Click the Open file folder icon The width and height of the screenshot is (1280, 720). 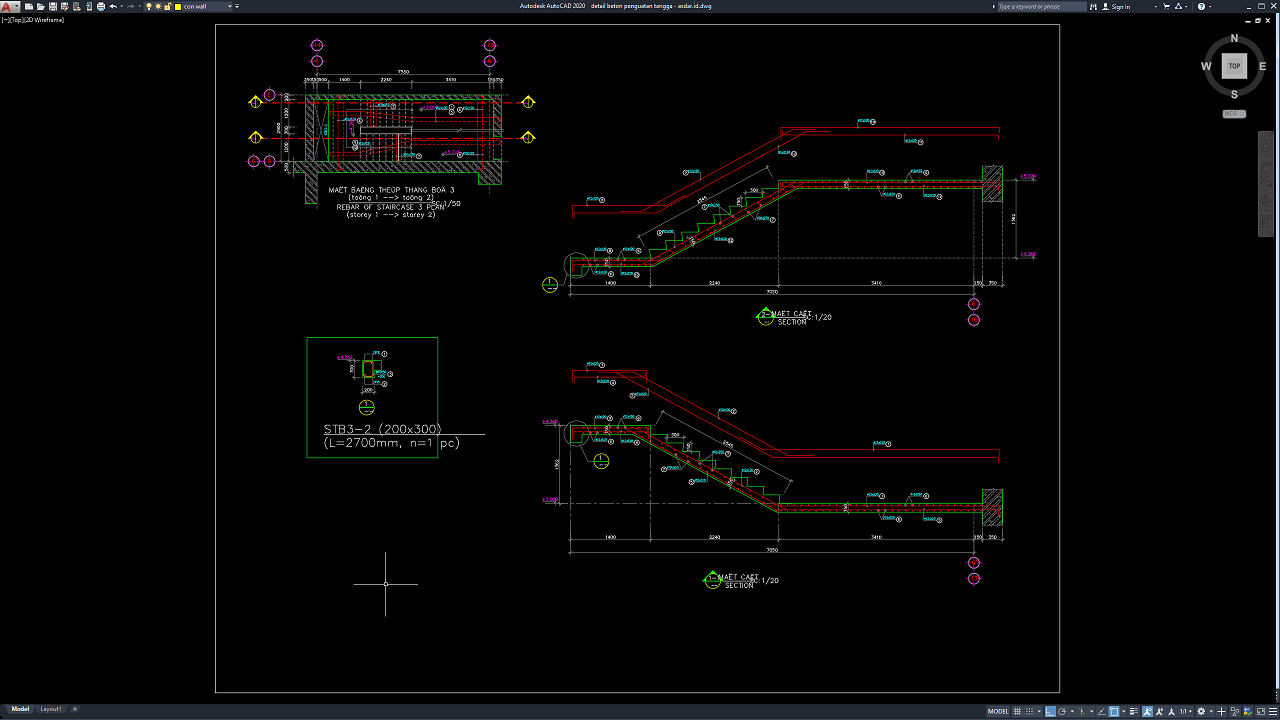coord(40,6)
